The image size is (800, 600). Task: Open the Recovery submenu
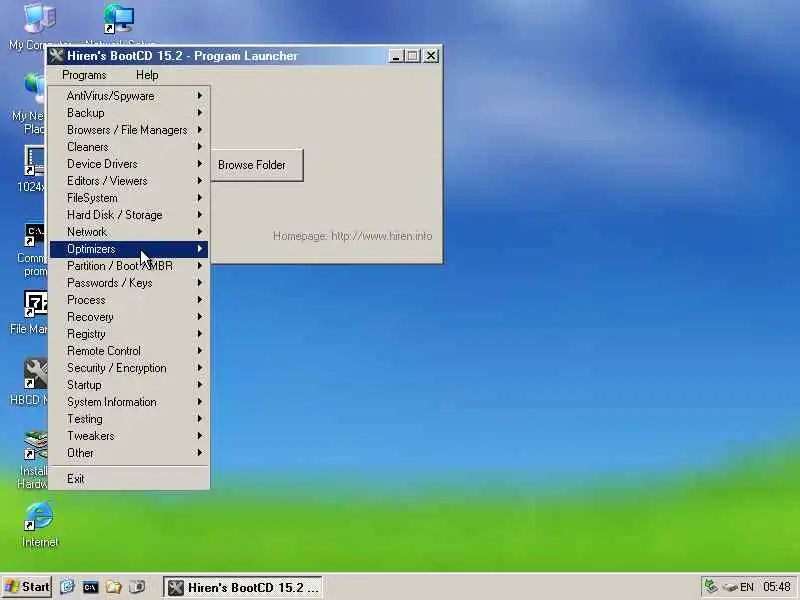pyautogui.click(x=129, y=317)
